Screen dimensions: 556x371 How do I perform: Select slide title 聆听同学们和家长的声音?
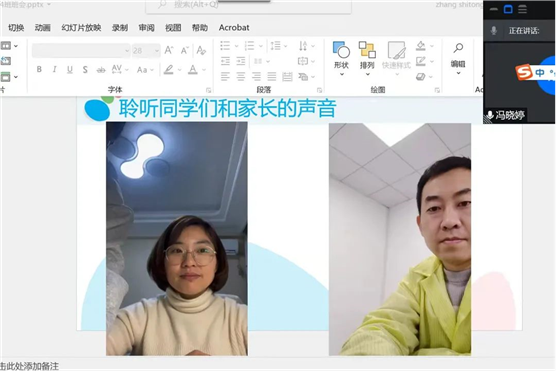coord(228,108)
